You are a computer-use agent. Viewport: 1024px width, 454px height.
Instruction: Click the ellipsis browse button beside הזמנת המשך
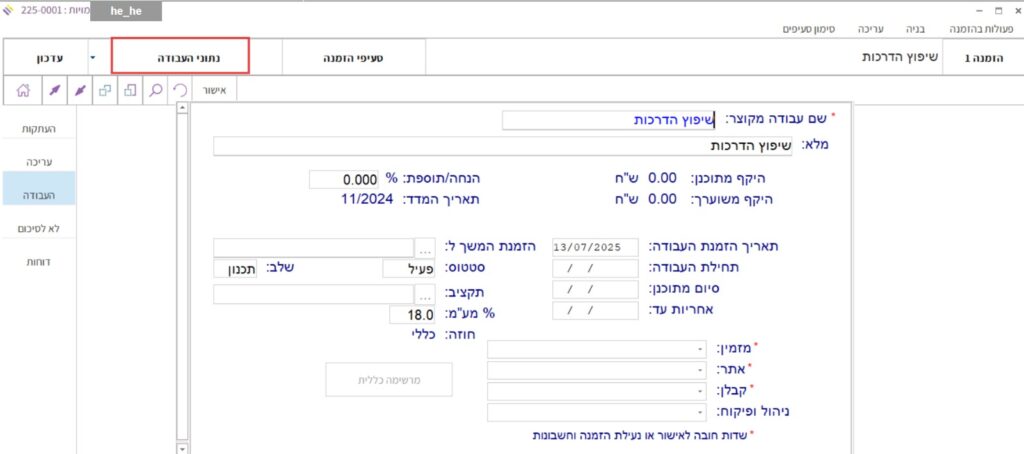click(x=426, y=247)
